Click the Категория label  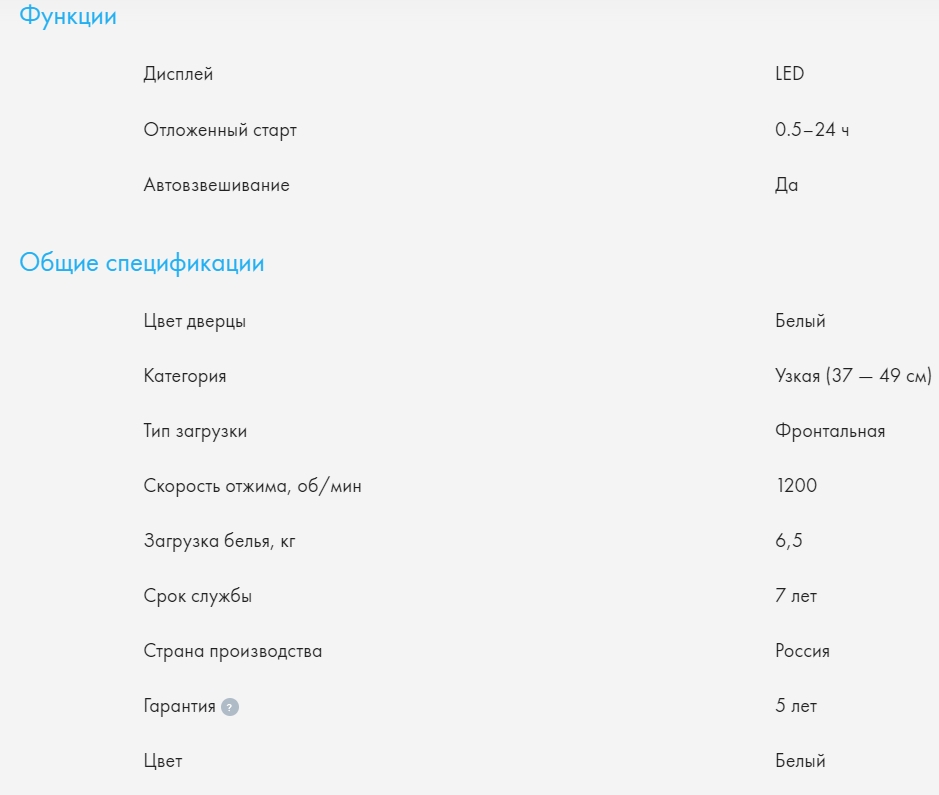point(185,376)
